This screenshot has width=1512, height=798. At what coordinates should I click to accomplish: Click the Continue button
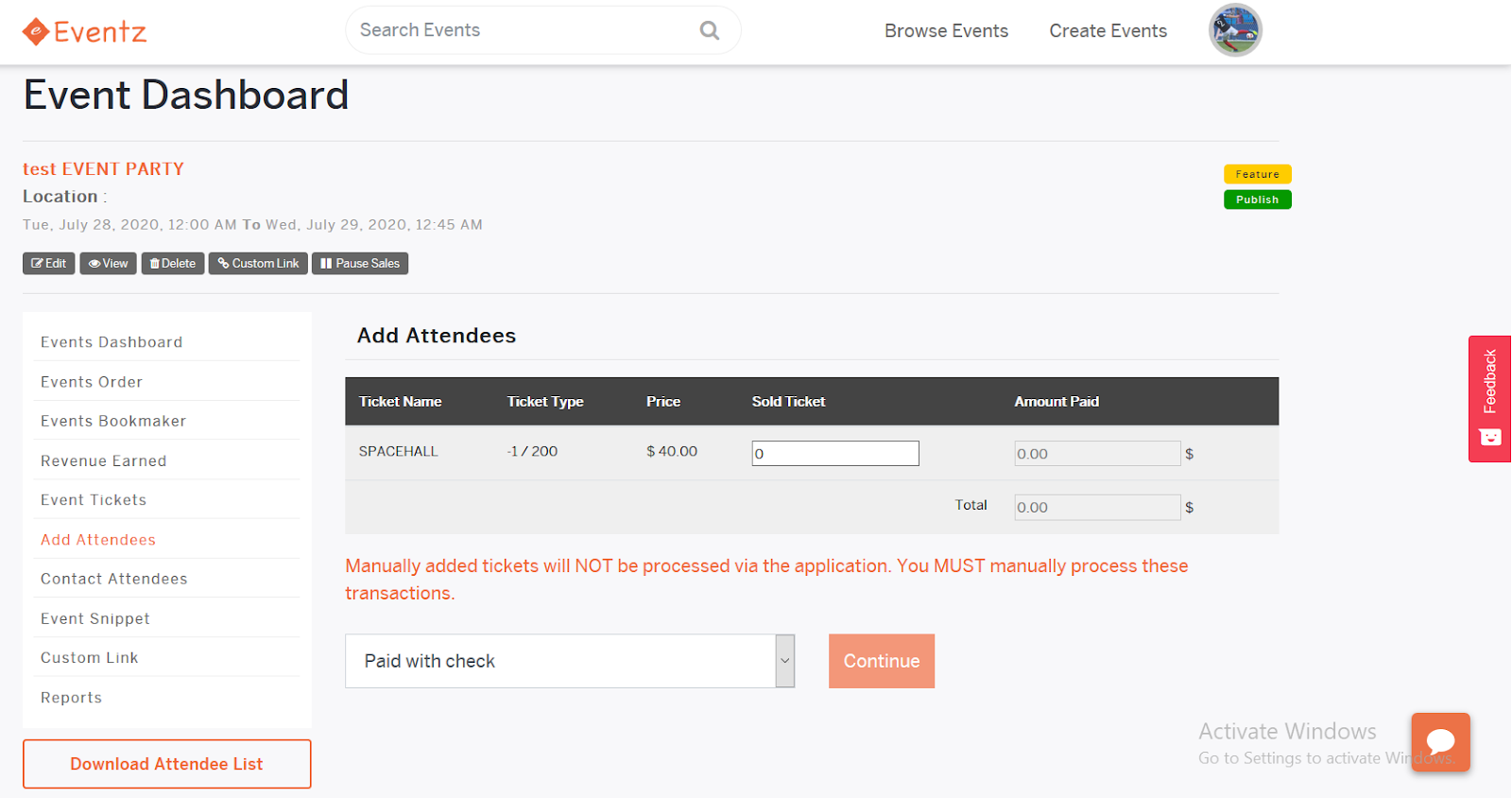(882, 661)
